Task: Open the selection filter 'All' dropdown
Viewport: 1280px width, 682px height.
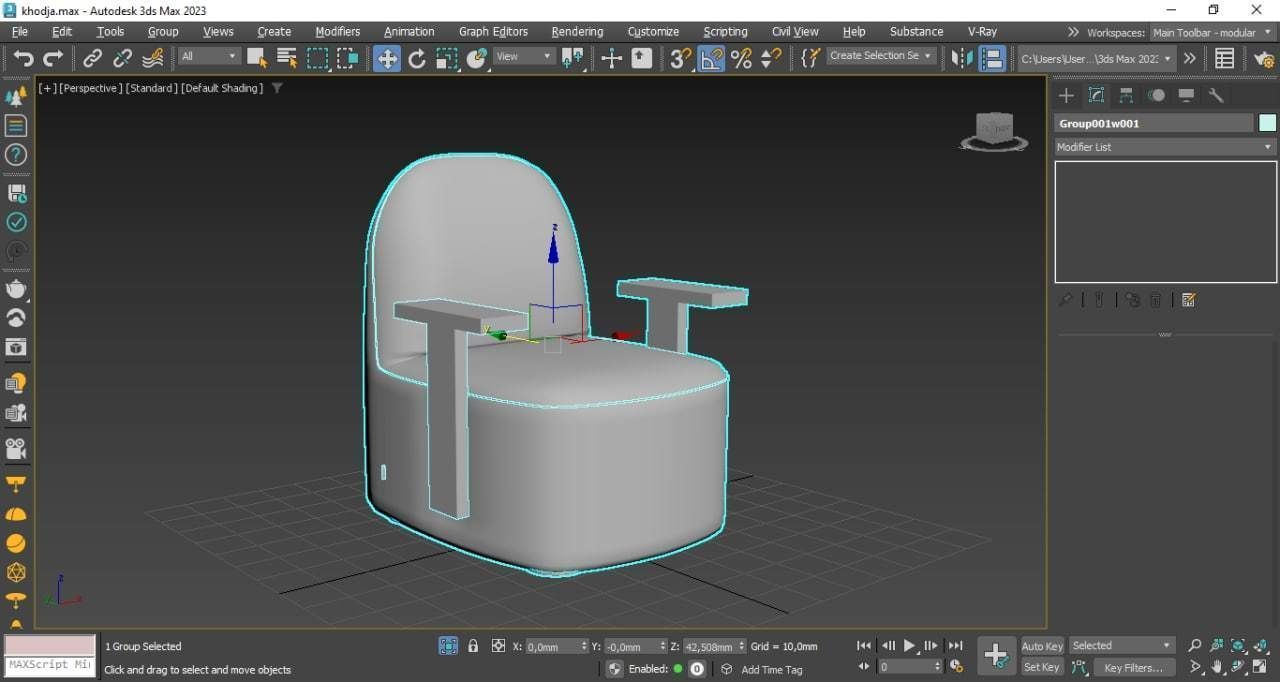Action: coord(209,57)
